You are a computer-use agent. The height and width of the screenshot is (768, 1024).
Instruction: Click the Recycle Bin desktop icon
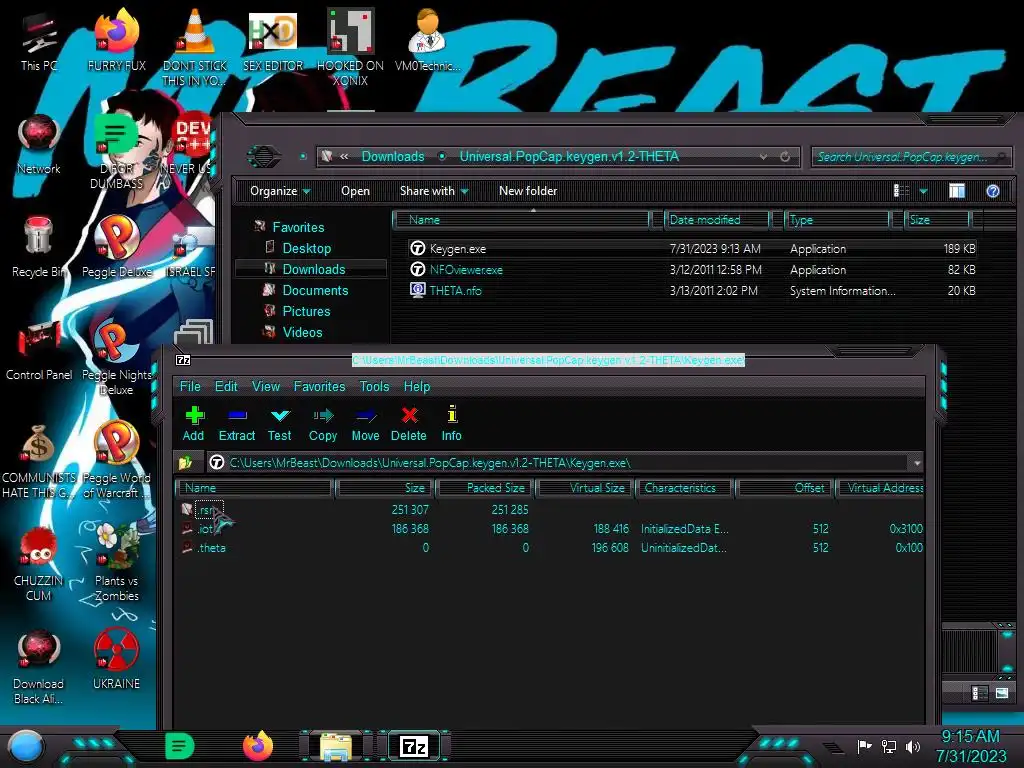38,236
